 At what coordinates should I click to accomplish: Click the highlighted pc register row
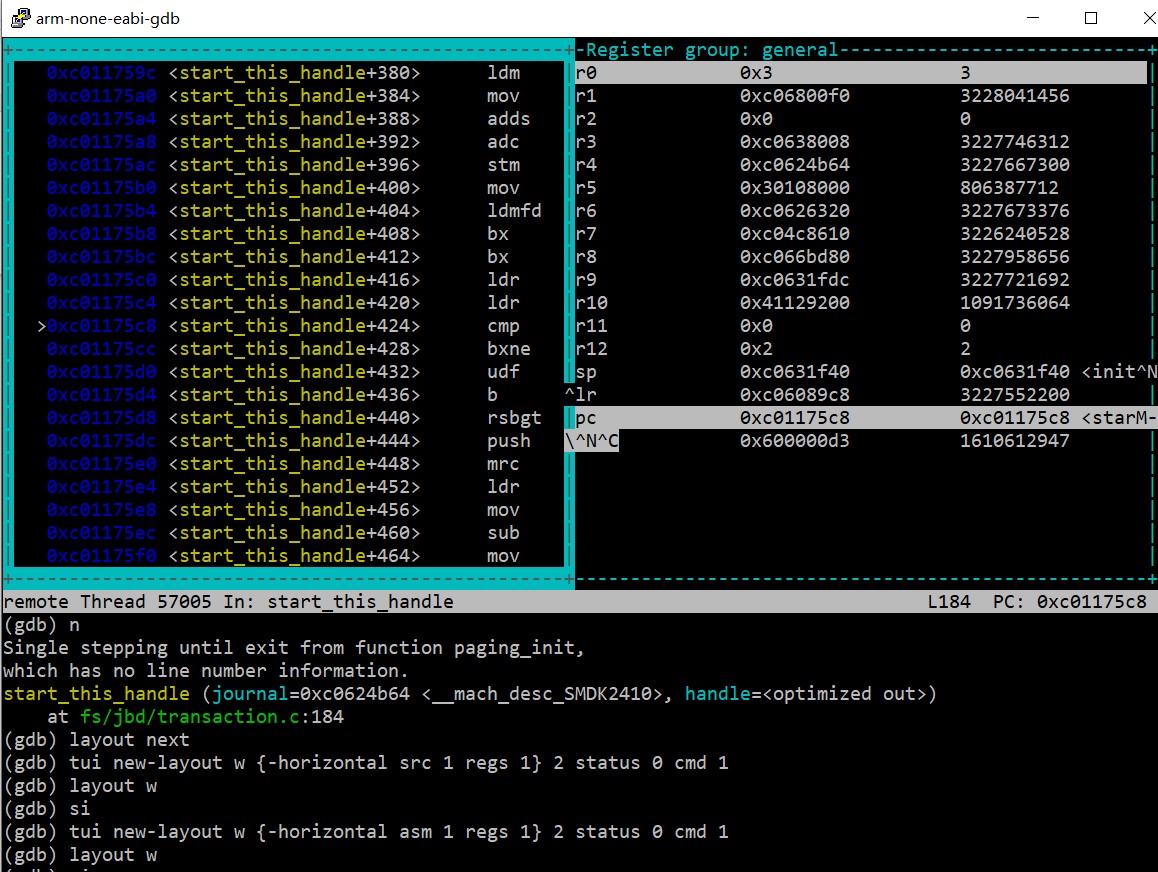point(866,418)
